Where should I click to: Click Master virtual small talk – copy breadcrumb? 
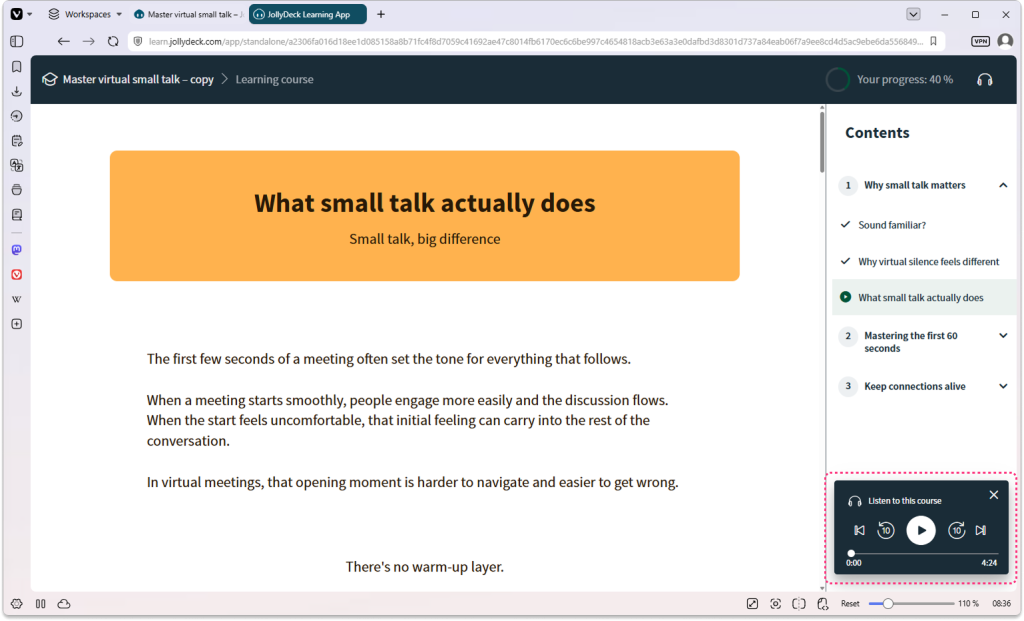tap(138, 79)
